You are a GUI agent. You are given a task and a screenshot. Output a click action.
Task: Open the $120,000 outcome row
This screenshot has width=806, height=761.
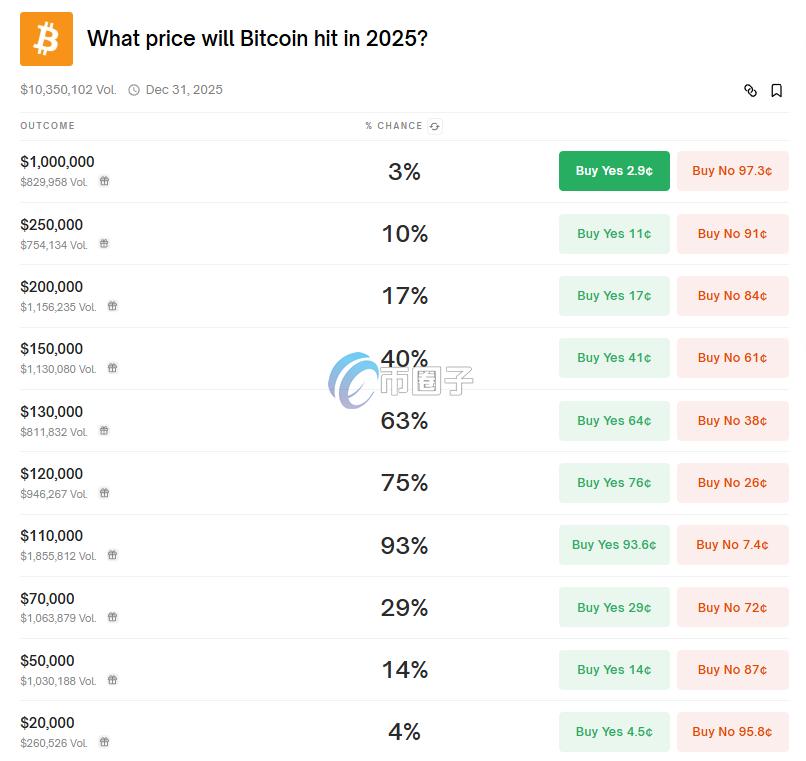click(51, 474)
